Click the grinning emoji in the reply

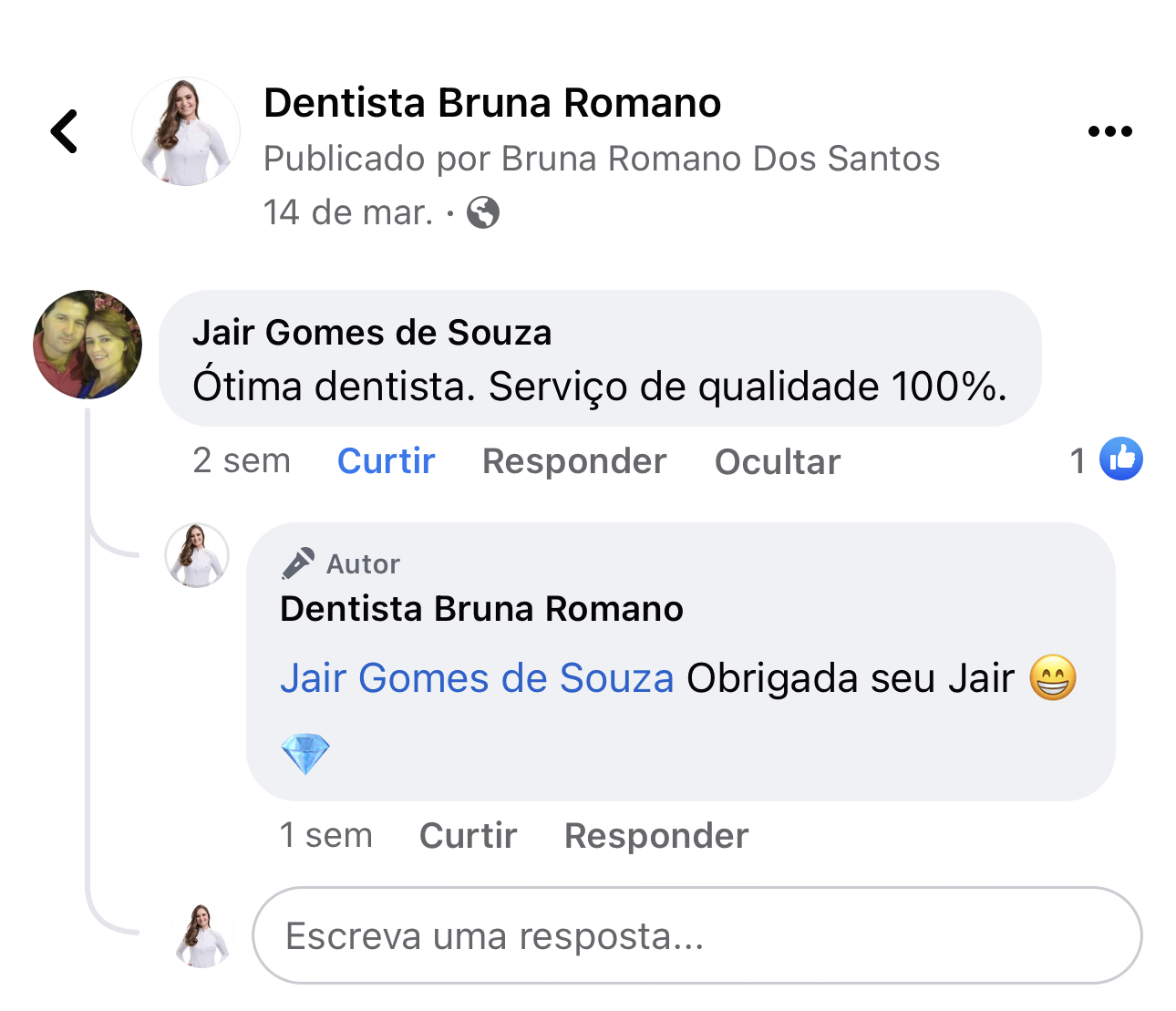coord(1056,677)
